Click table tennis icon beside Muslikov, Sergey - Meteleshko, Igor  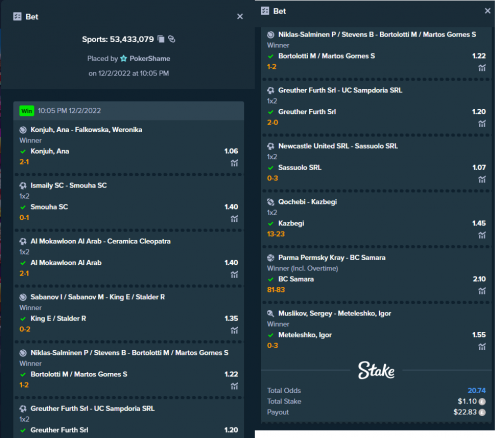click(x=271, y=313)
